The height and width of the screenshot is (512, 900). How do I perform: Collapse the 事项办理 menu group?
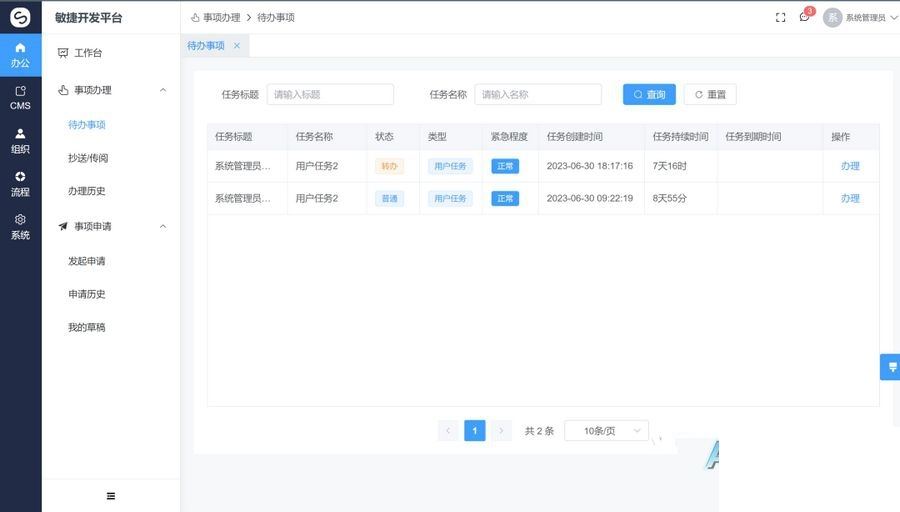coord(163,90)
